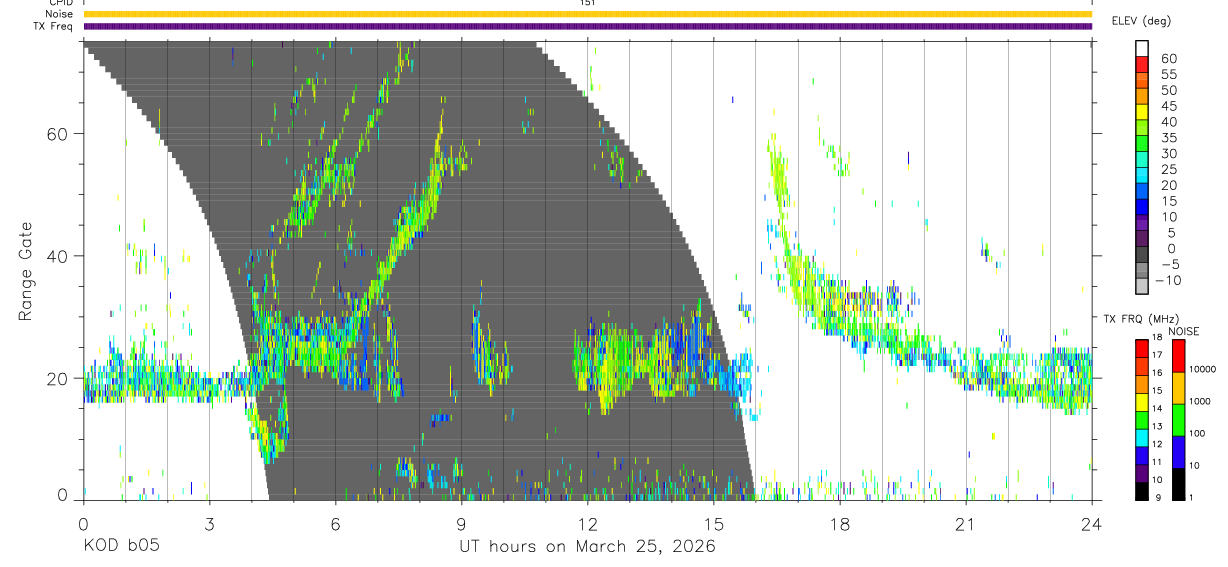This screenshot has width=1228, height=567.
Task: Click 'UT hours on March 25, 2026' axis title
Action: (587, 547)
